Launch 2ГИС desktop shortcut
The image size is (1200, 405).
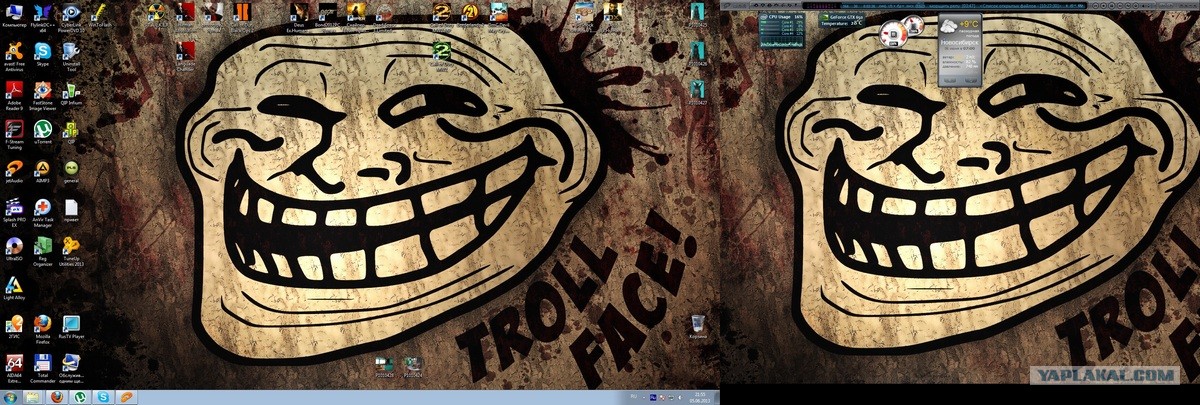point(14,327)
